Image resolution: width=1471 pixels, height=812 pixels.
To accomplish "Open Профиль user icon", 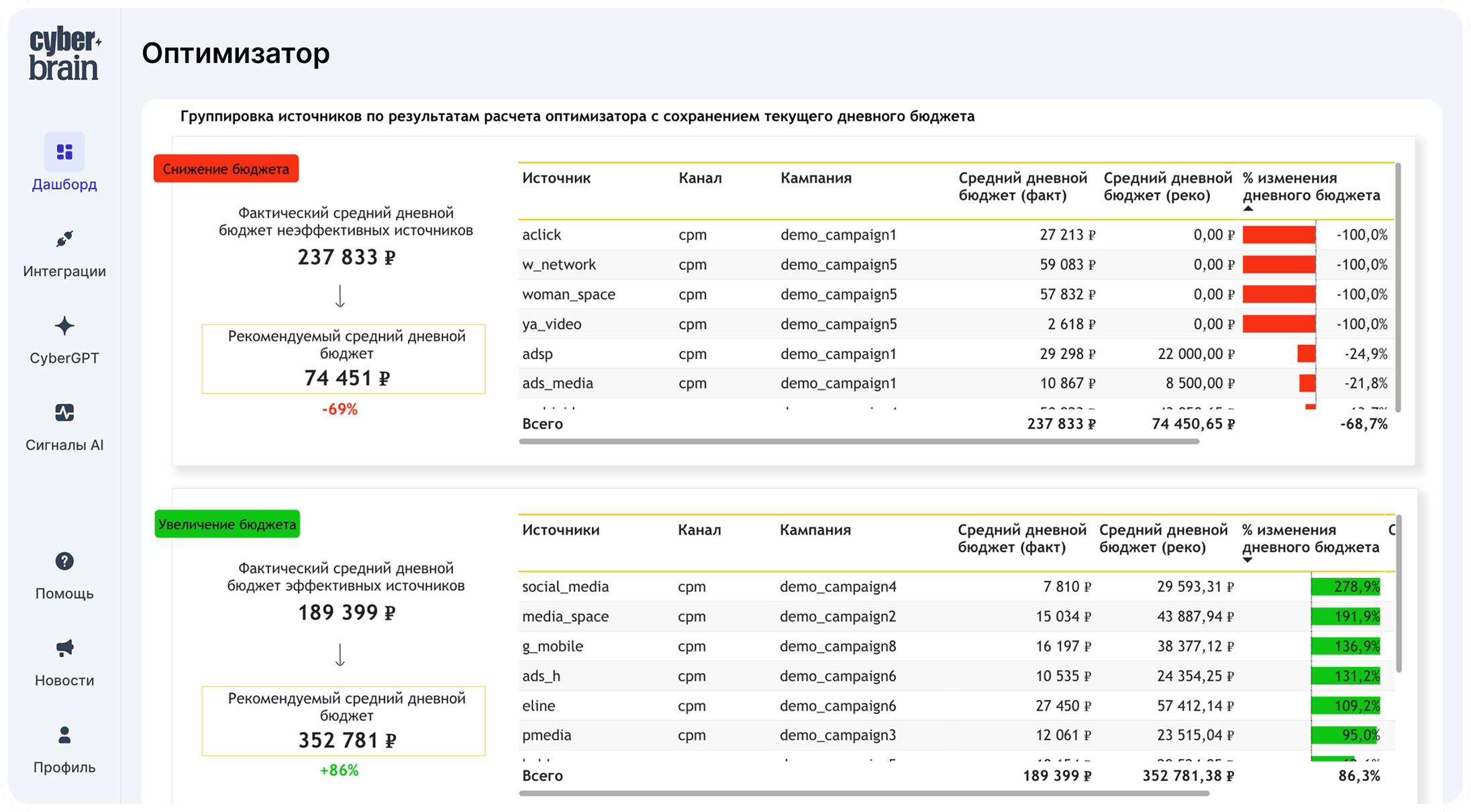I will coord(64,735).
